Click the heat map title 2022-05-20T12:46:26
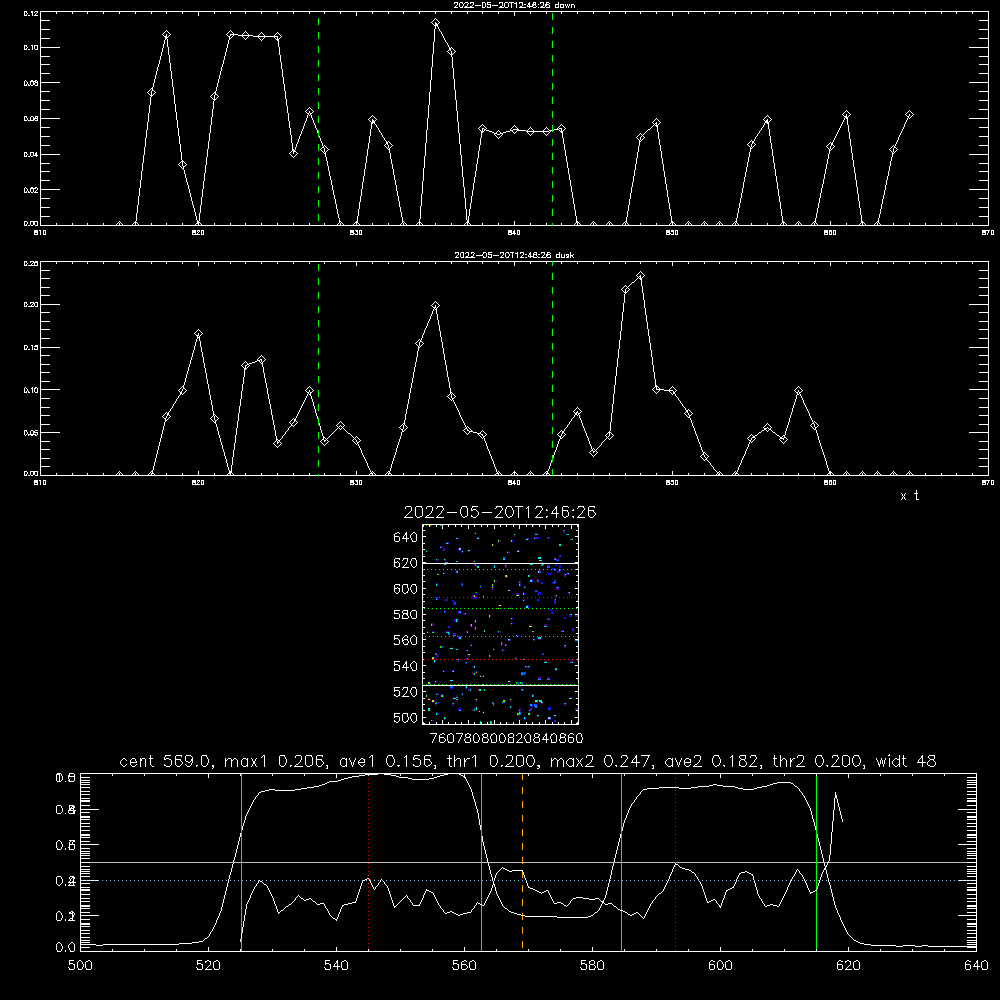 500,512
